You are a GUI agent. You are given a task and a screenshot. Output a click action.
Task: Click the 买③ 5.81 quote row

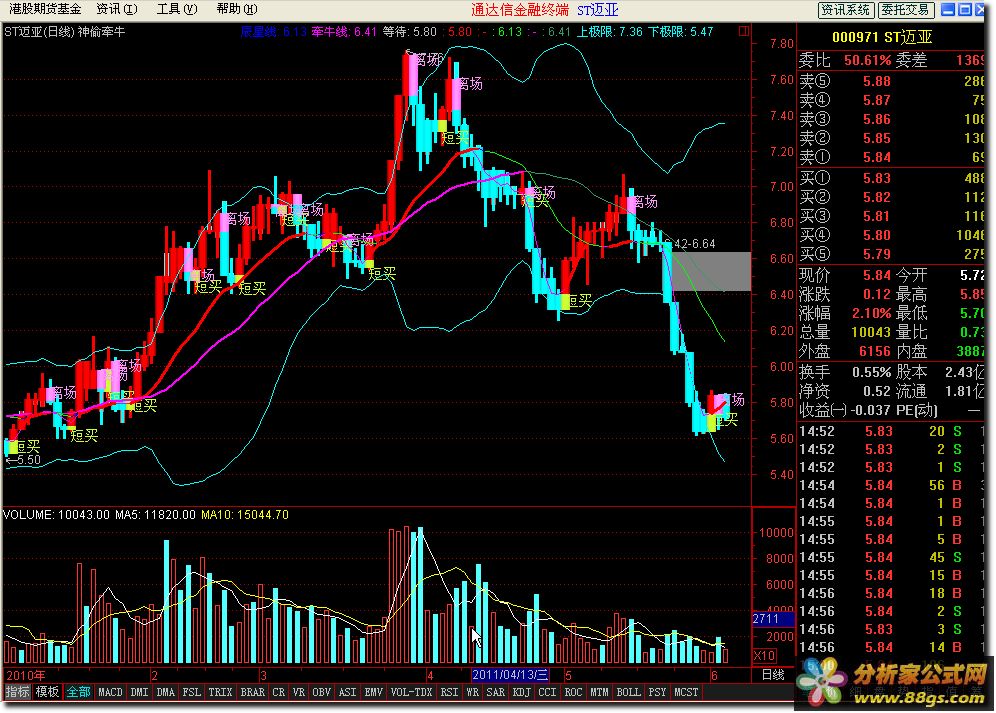coord(892,216)
